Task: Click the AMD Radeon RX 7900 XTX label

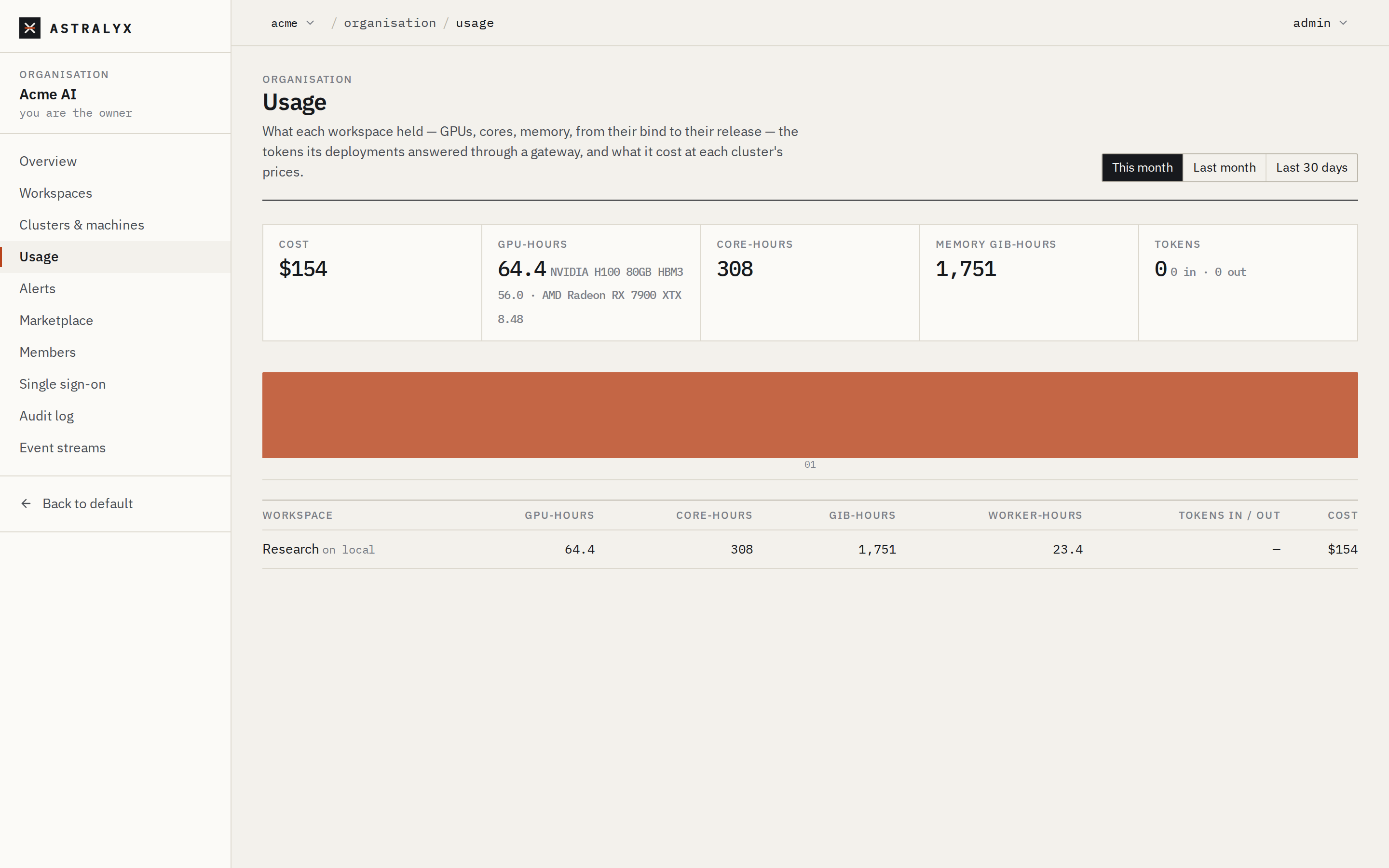Action: [x=612, y=295]
